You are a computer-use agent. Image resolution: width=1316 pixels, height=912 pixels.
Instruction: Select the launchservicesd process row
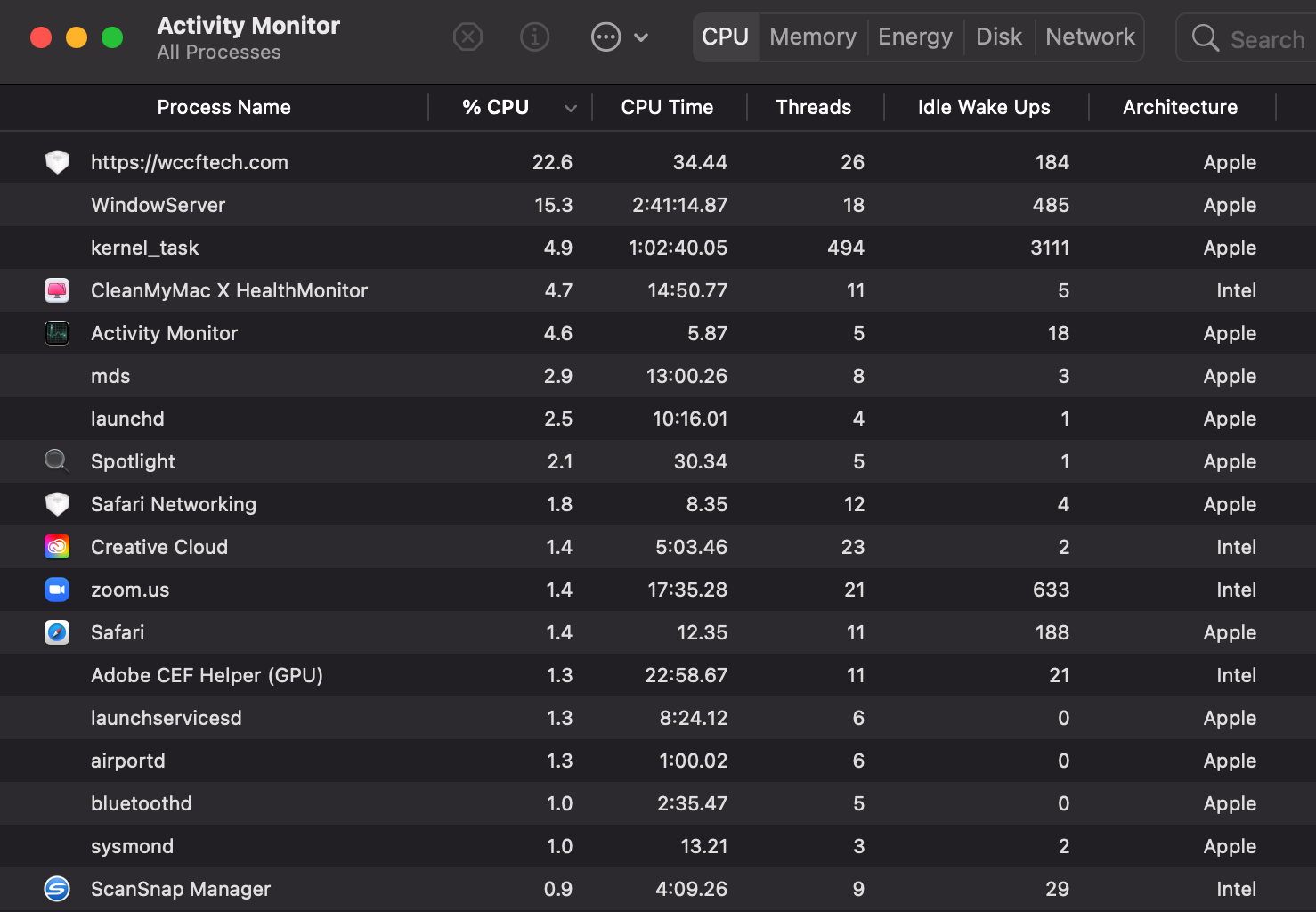coord(658,718)
